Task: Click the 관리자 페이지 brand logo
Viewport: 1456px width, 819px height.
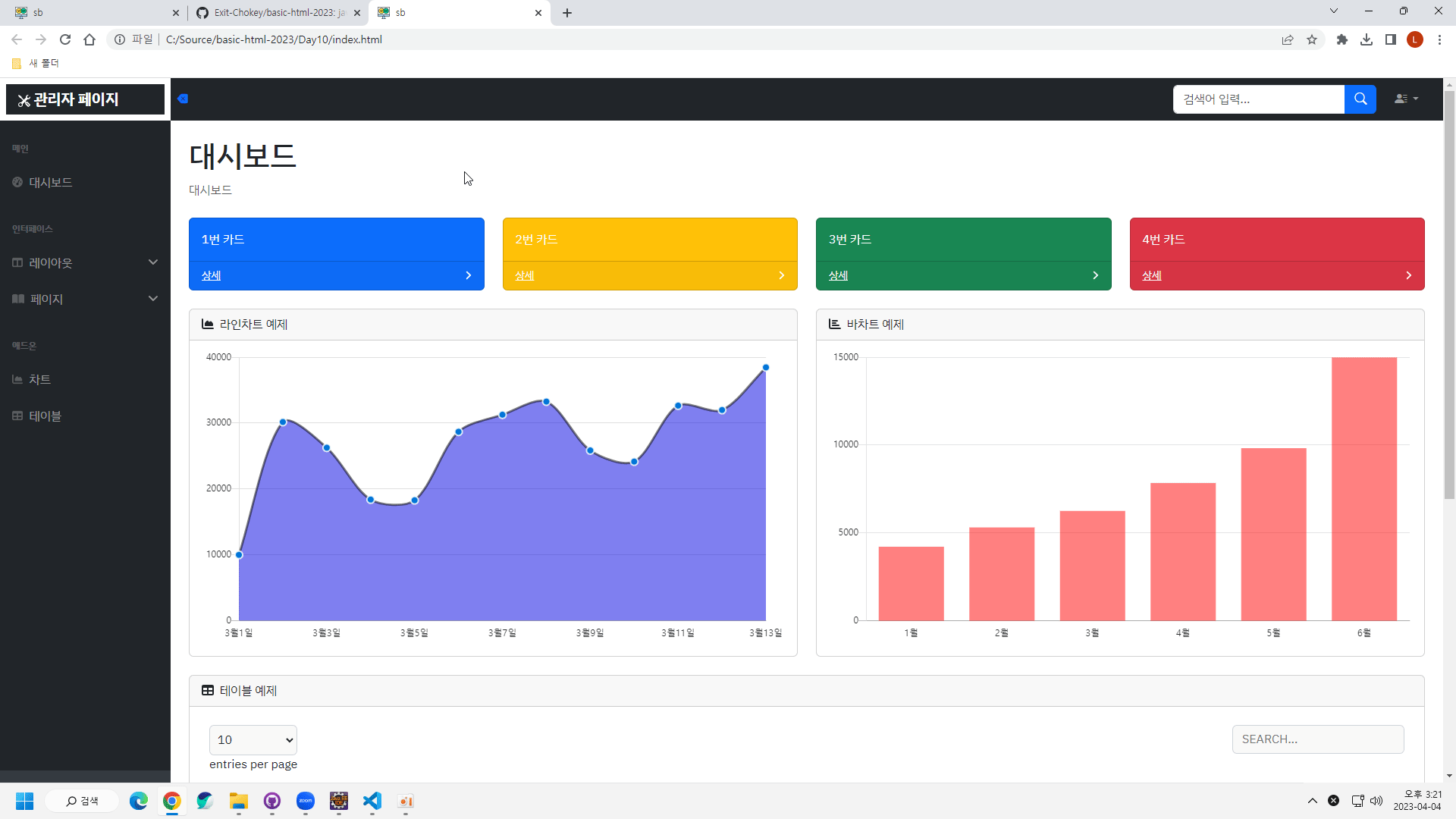Action: click(x=85, y=99)
